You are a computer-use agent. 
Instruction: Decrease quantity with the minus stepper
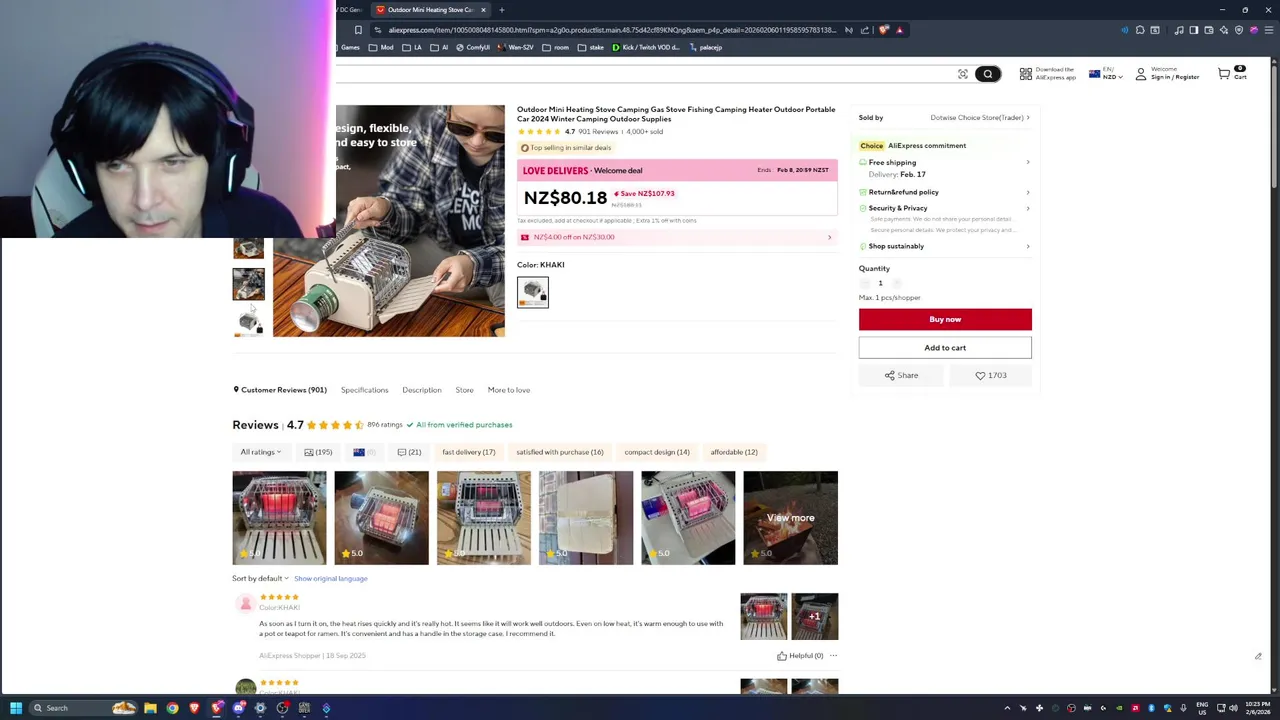(x=865, y=283)
